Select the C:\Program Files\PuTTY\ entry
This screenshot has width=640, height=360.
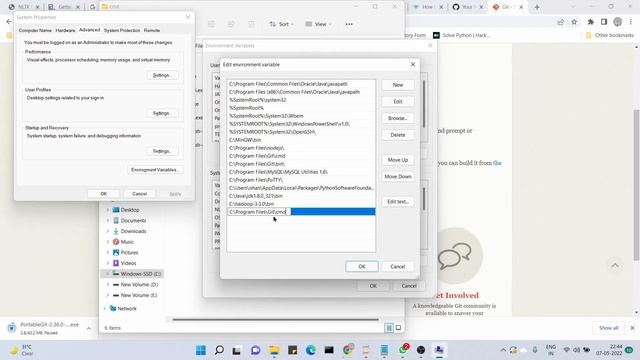[x=301, y=180]
